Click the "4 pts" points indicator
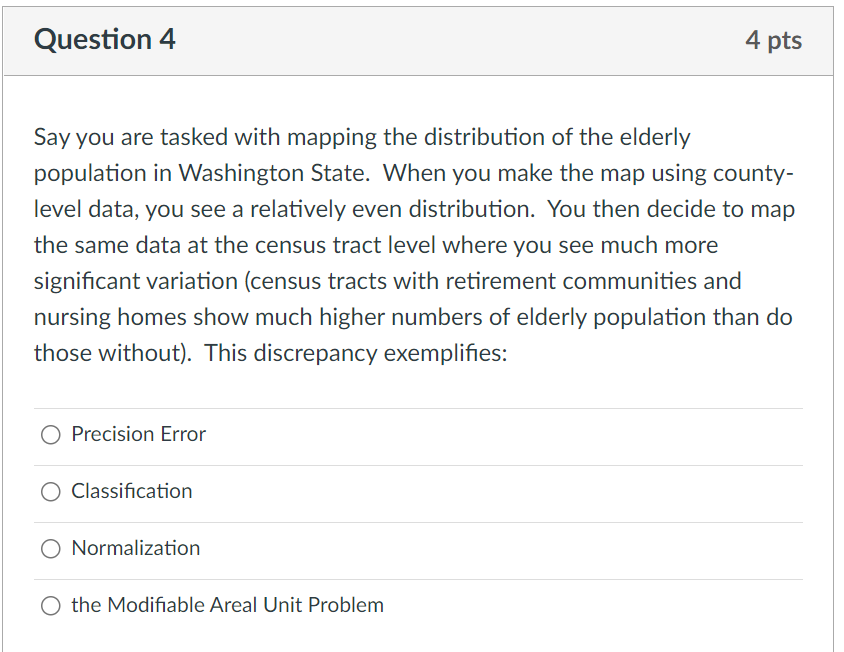This screenshot has width=844, height=652. point(773,40)
